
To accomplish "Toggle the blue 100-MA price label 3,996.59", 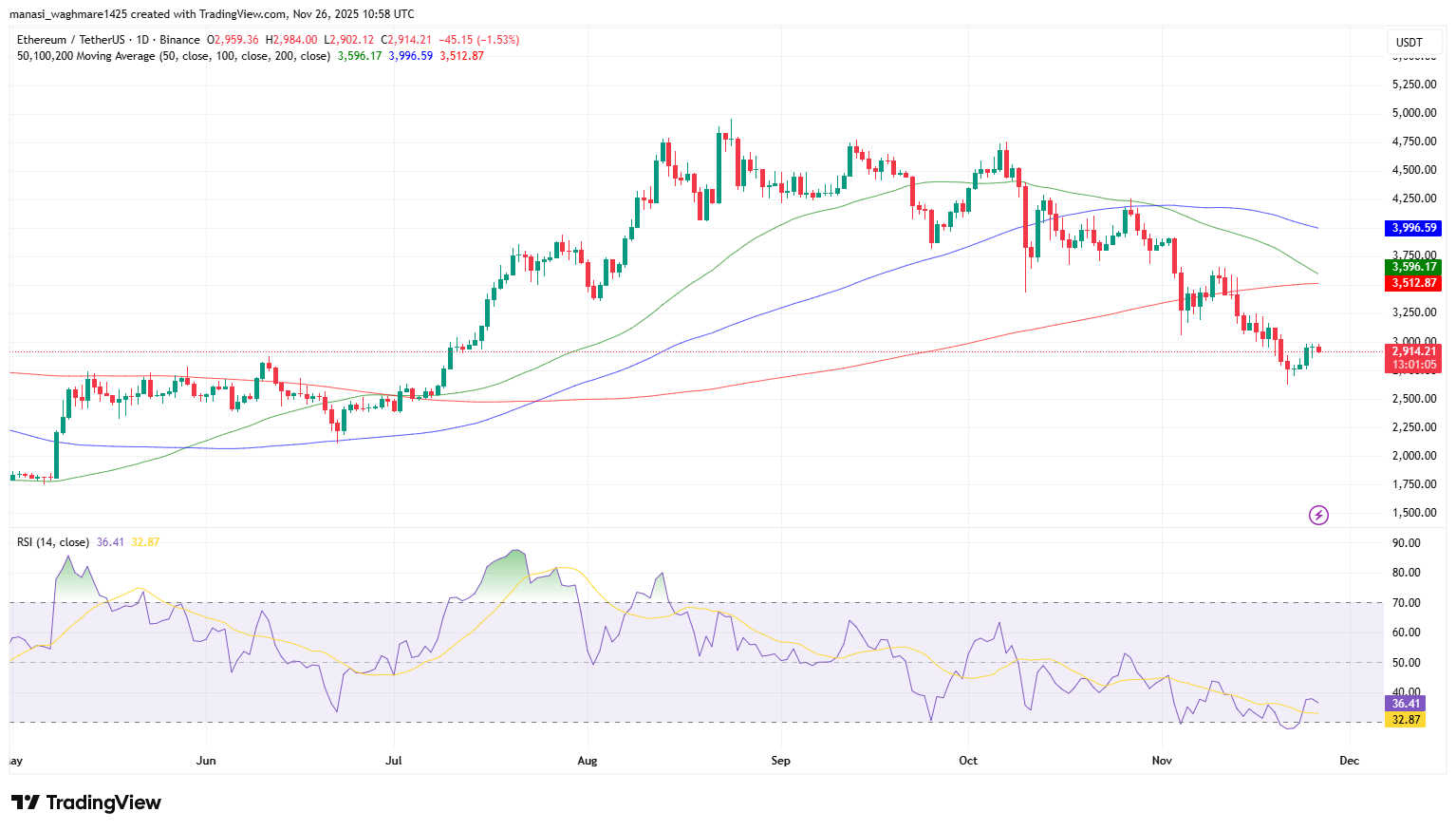I will click(1413, 228).
